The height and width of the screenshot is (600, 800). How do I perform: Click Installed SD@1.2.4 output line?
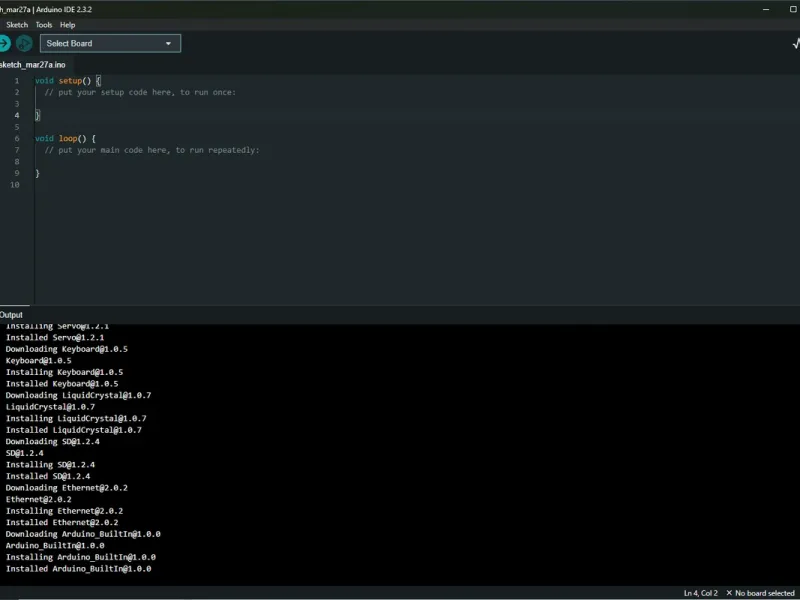coord(48,476)
